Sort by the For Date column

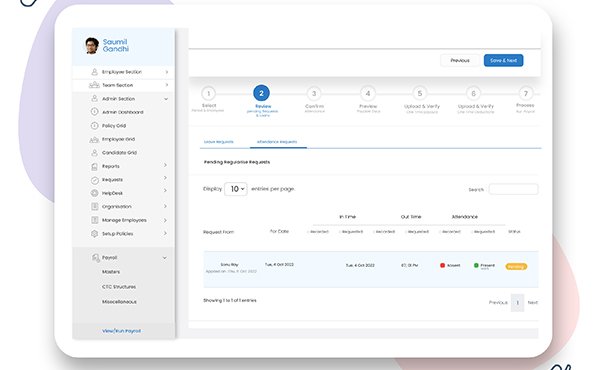[279, 231]
